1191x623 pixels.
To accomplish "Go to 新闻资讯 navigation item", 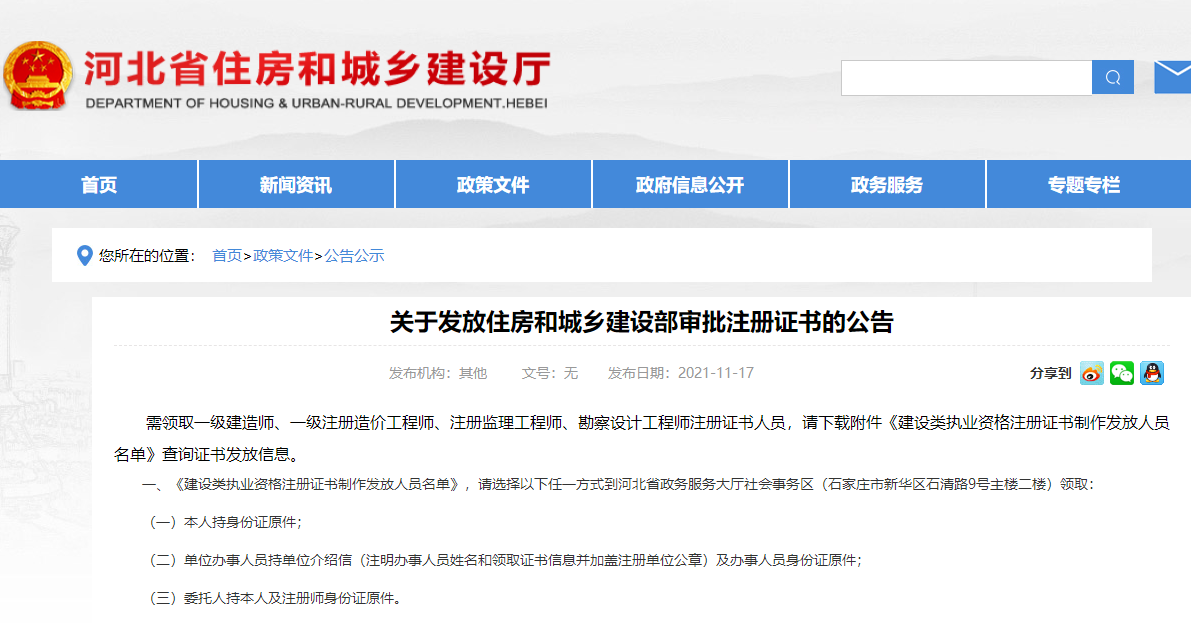I will click(x=296, y=185).
